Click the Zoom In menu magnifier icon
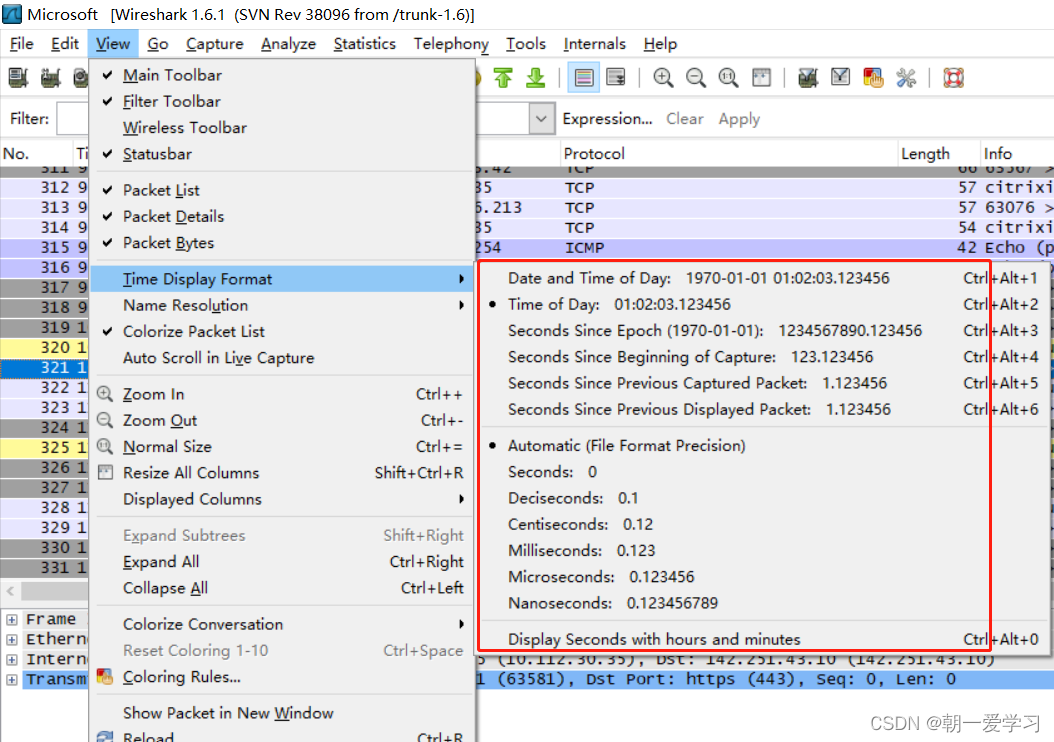The image size is (1054, 742). tap(105, 394)
